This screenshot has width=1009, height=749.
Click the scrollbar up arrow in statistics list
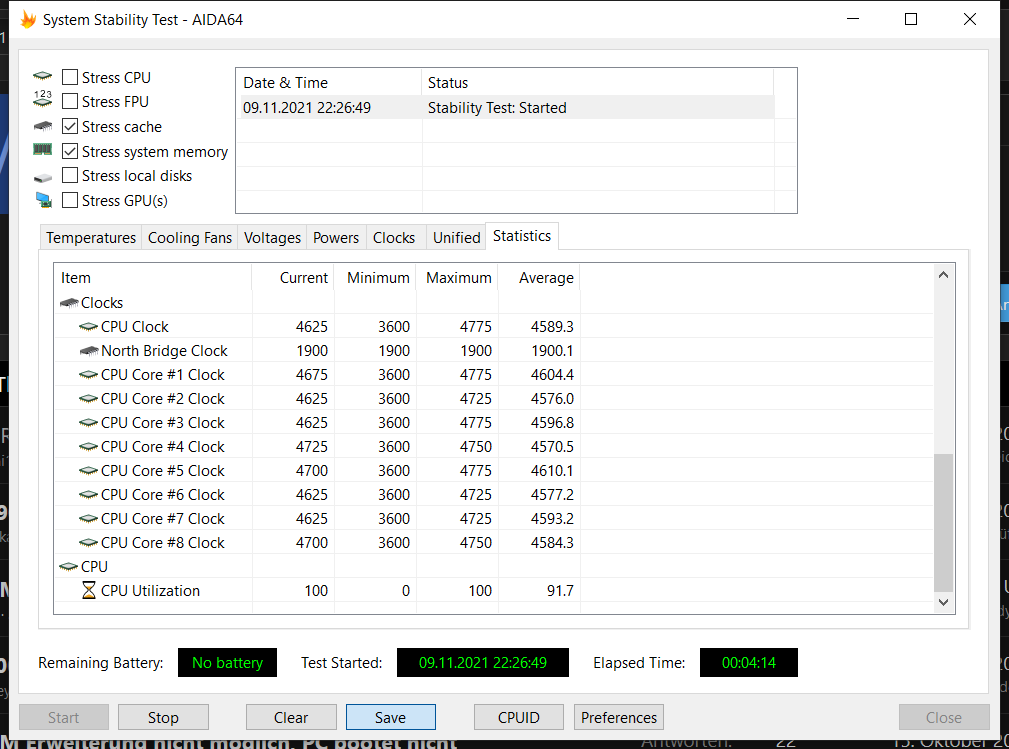pyautogui.click(x=943, y=275)
